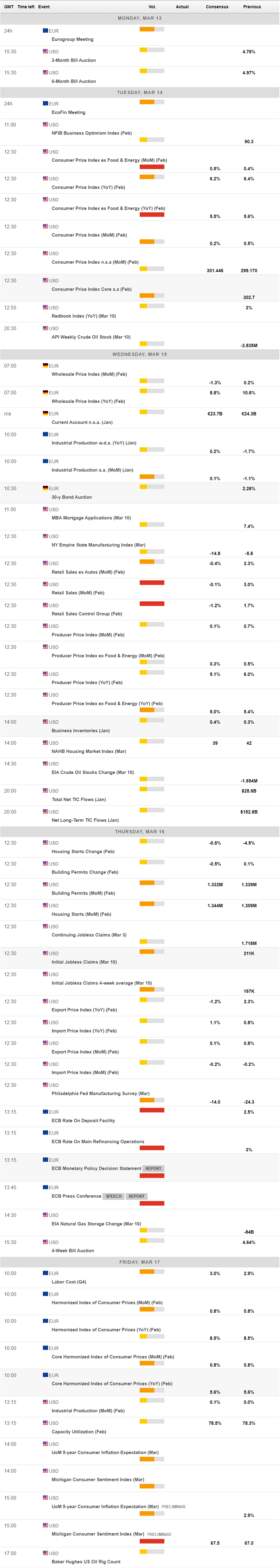Click the red volatility bar for Retail Sales (MoM)
Screen dimensions: 280x1568
coord(152,583)
